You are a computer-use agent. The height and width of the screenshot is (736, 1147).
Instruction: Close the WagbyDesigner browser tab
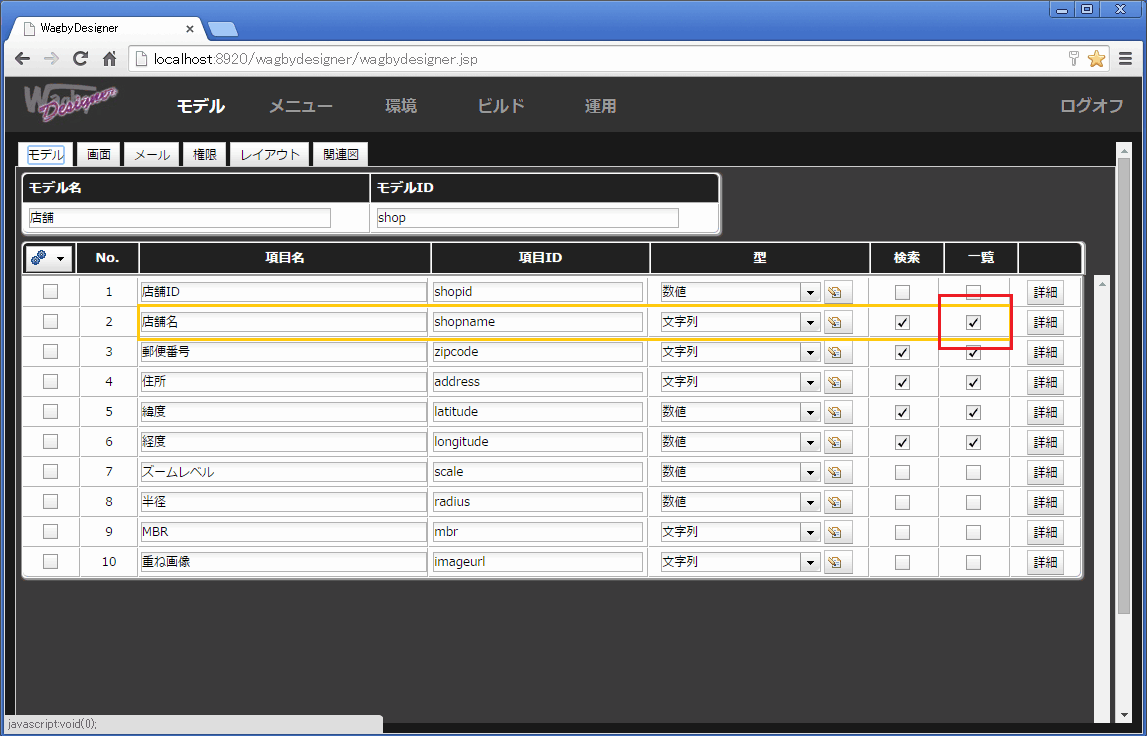(189, 29)
